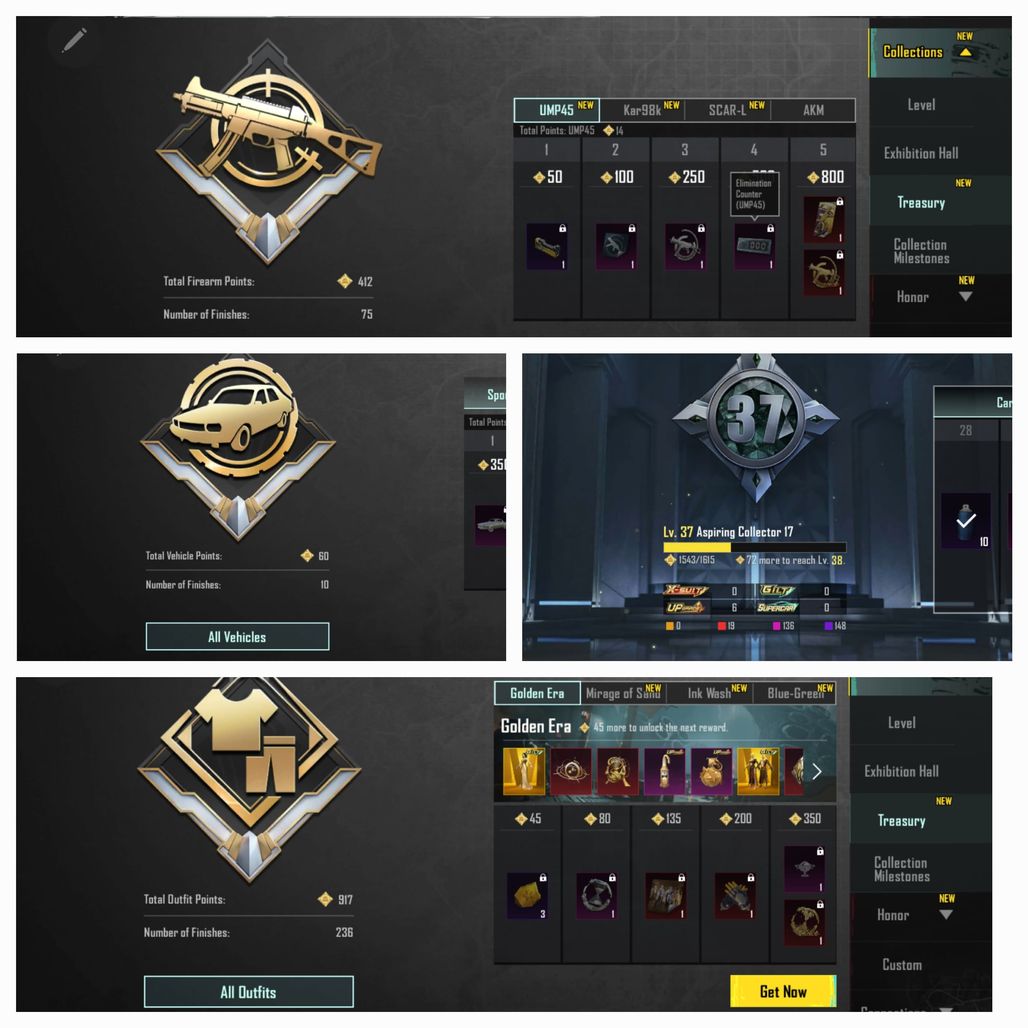Viewport: 1028px width, 1028px height.
Task: Click the All Outfits button
Action: point(248,992)
